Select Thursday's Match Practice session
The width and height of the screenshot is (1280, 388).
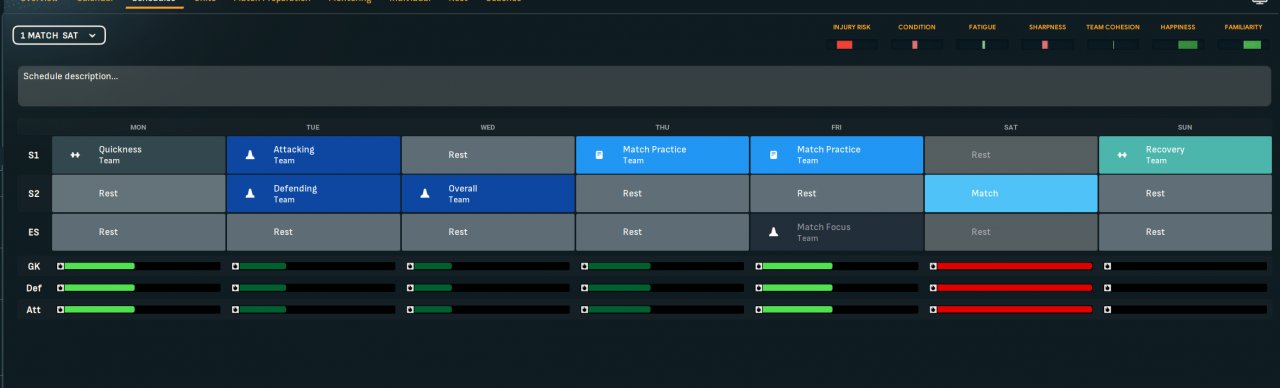point(662,155)
